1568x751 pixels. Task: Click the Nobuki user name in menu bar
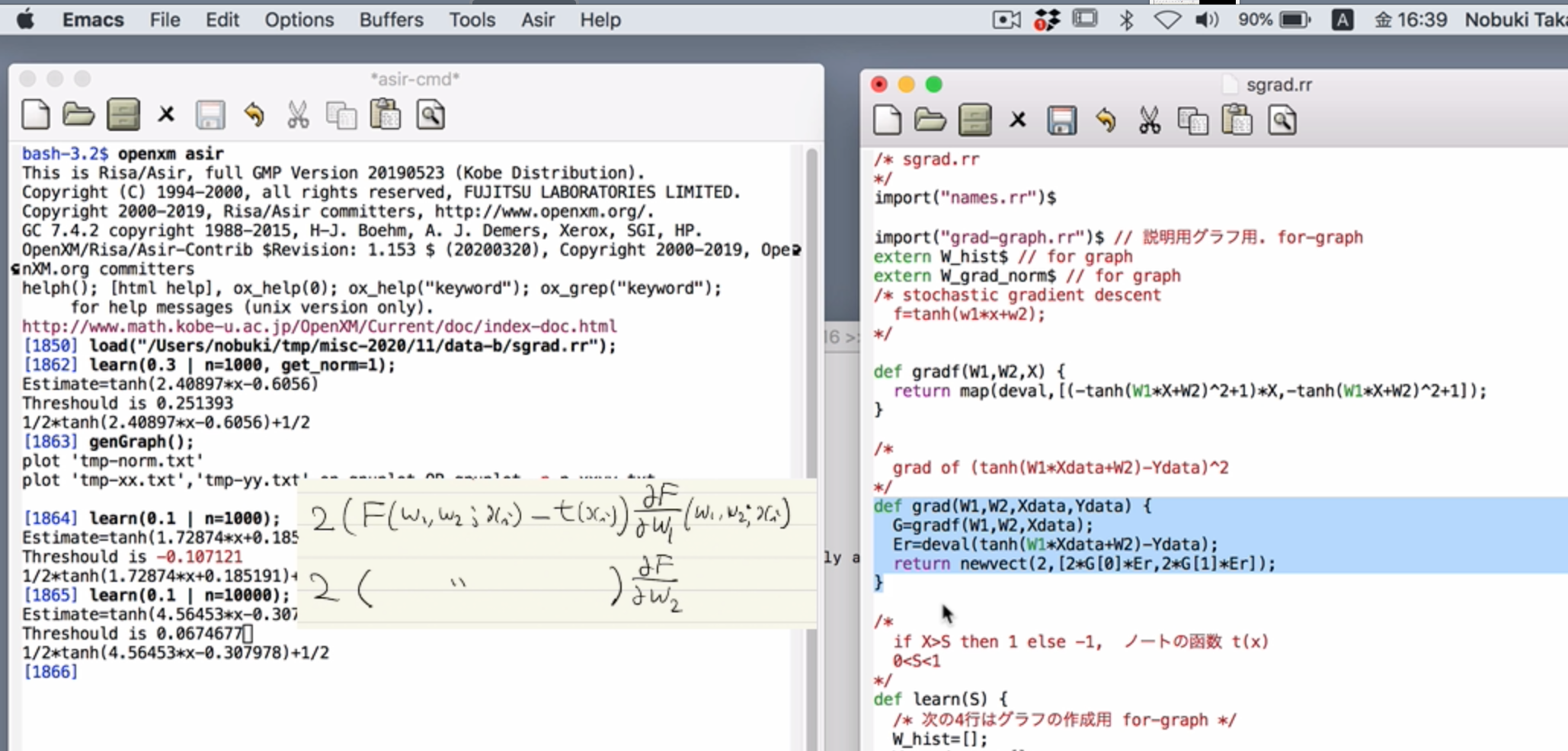coord(1515,20)
